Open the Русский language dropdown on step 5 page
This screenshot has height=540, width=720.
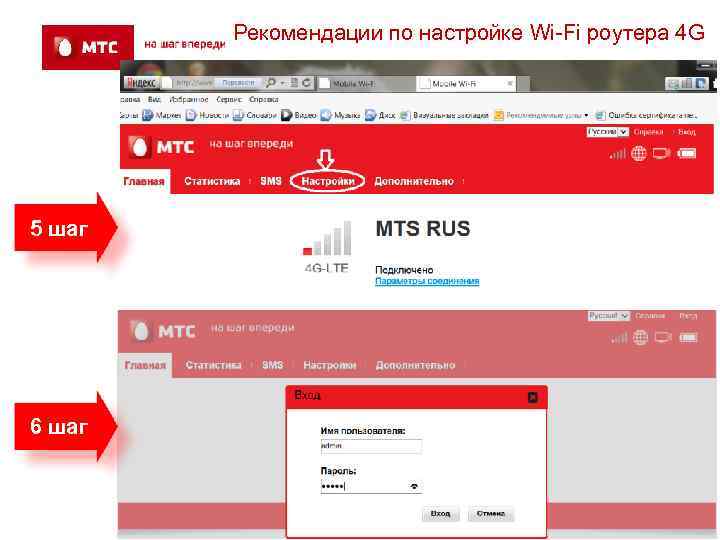pyautogui.click(x=608, y=132)
